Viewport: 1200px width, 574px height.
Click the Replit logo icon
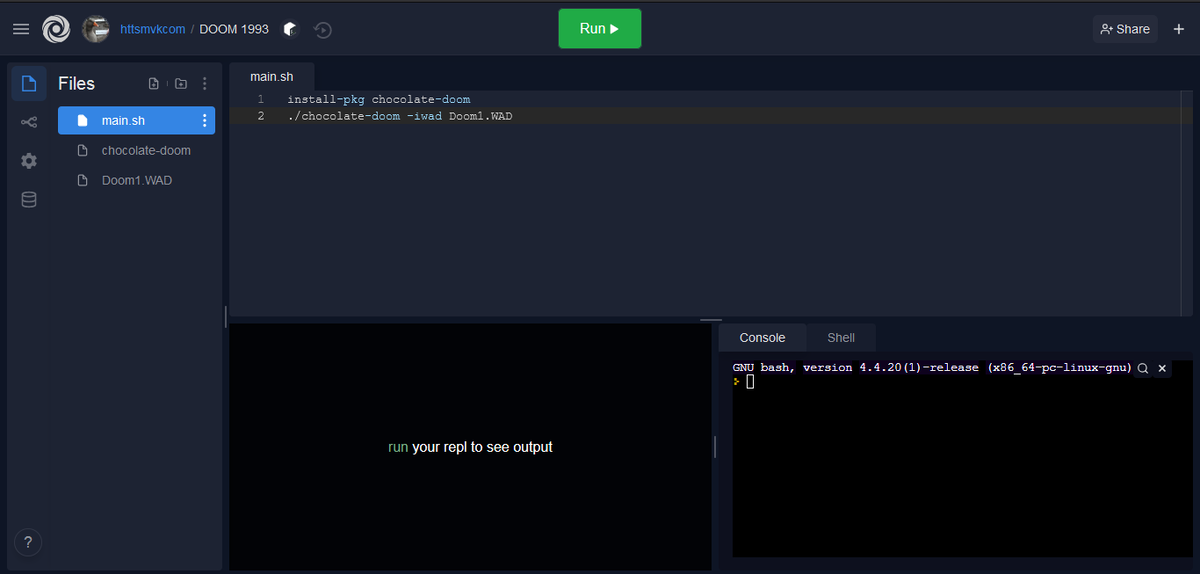click(x=56, y=29)
